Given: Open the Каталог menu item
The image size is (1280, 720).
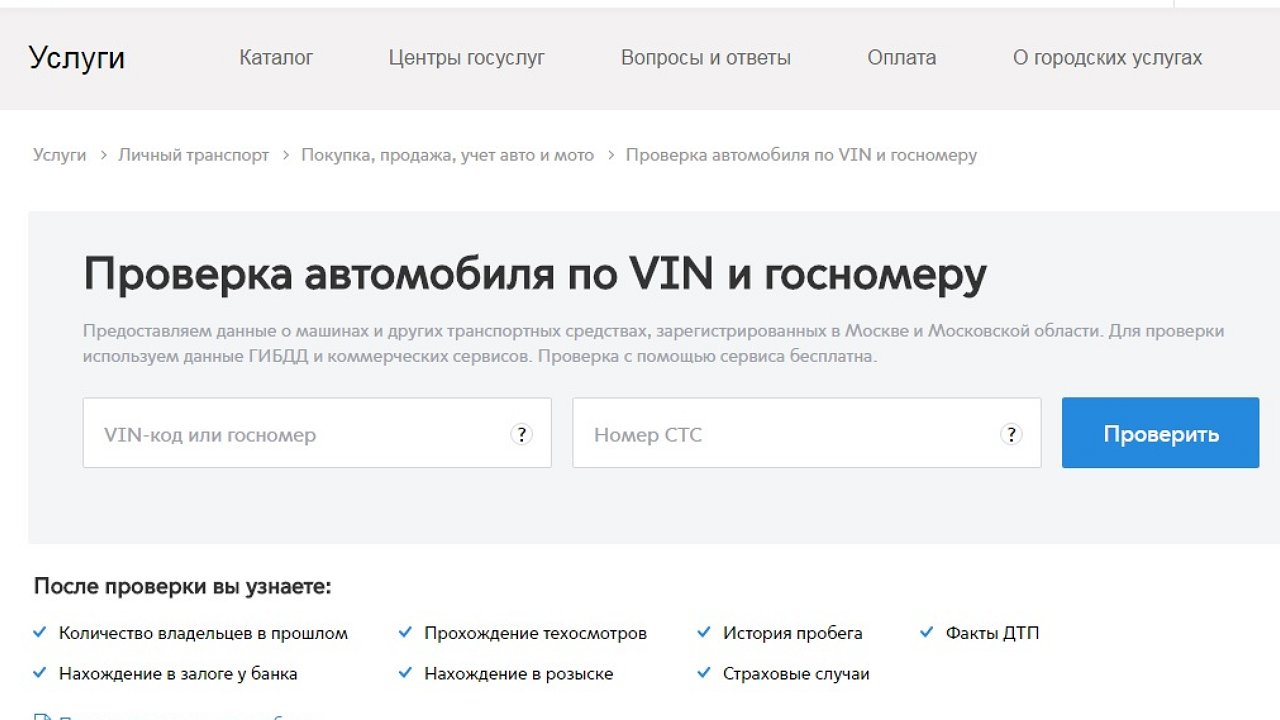Looking at the screenshot, I should pos(276,58).
